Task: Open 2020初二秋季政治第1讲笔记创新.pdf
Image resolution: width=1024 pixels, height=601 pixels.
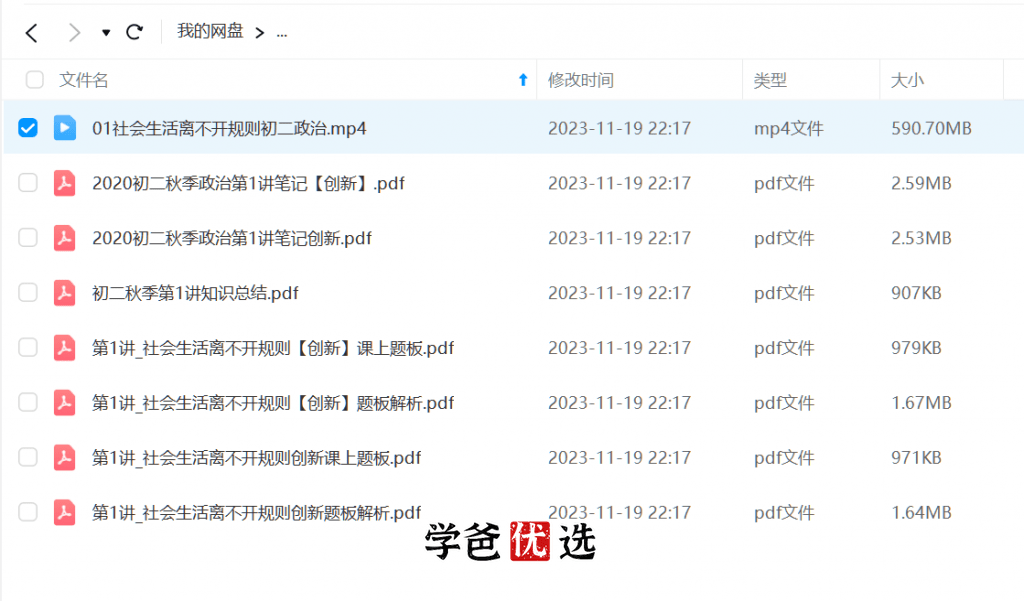Action: click(232, 238)
